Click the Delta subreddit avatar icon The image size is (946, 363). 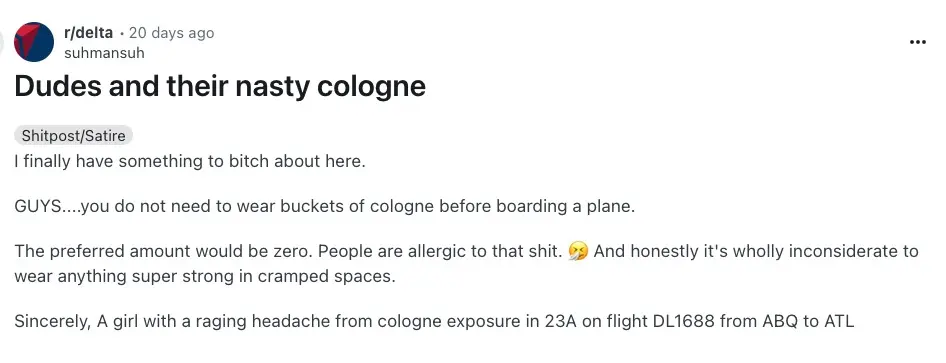pos(34,42)
